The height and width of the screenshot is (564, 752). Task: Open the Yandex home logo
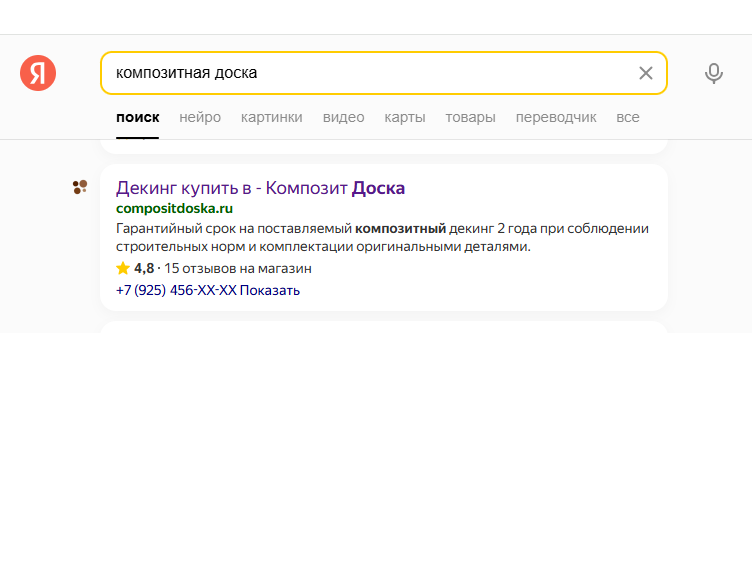tap(38, 73)
